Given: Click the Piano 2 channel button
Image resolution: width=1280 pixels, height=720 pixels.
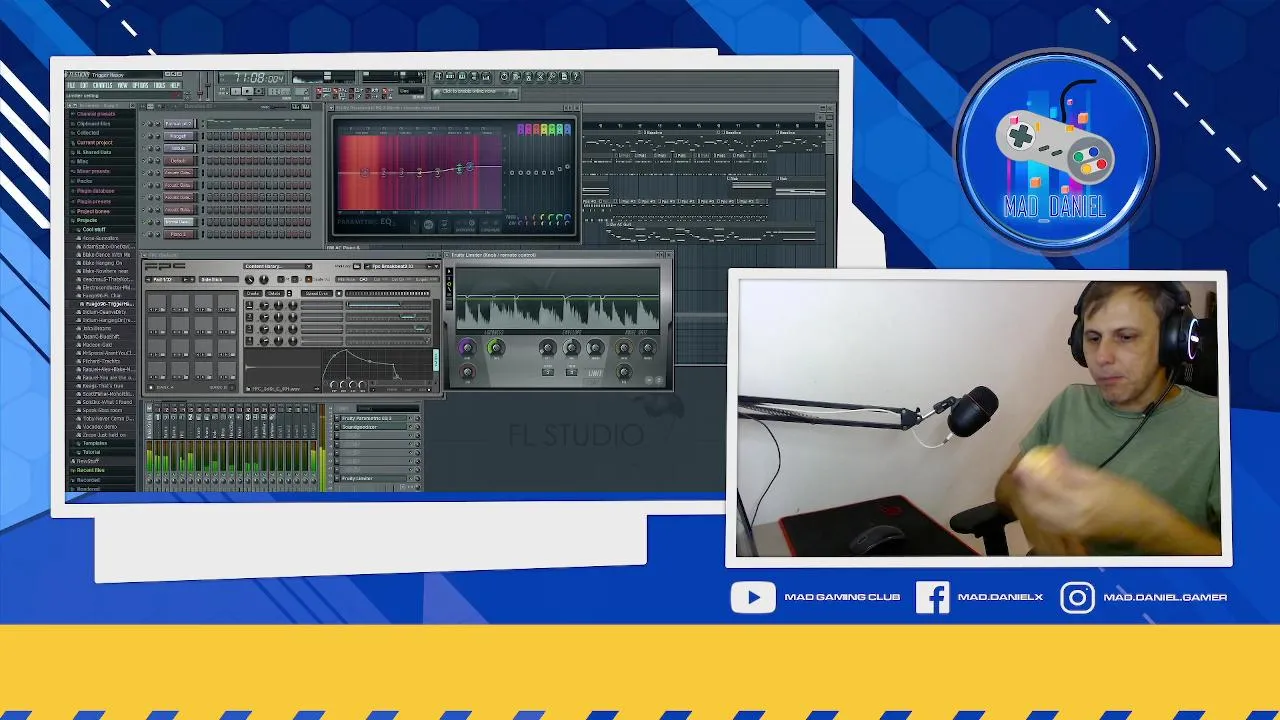Looking at the screenshot, I should pyautogui.click(x=178, y=234).
